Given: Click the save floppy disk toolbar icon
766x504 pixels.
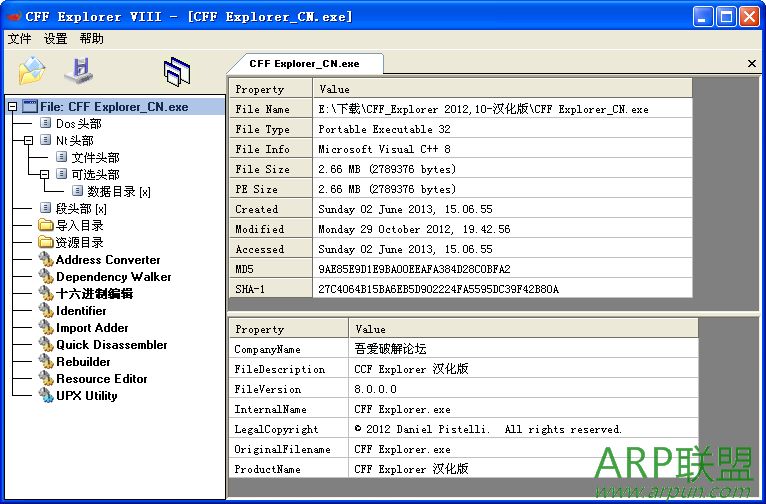Looking at the screenshot, I should tap(79, 71).
